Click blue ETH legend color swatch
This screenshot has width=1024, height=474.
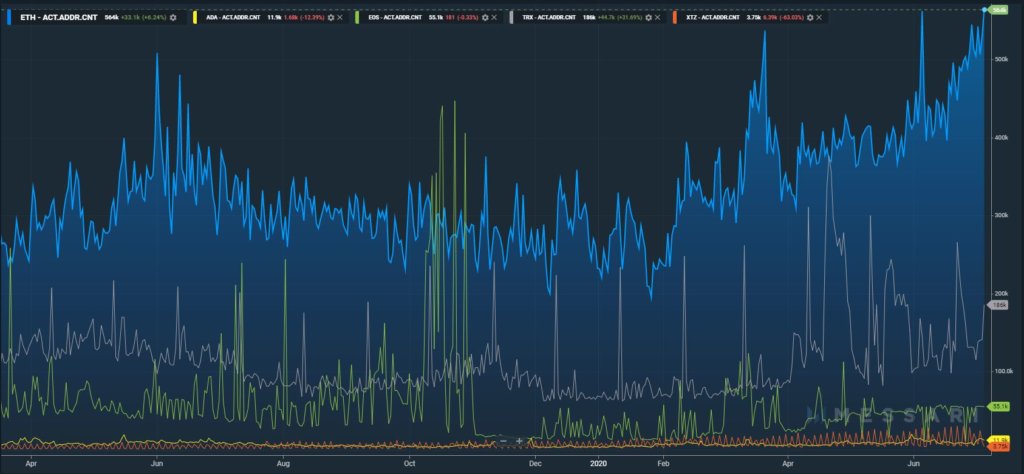pos(9,18)
